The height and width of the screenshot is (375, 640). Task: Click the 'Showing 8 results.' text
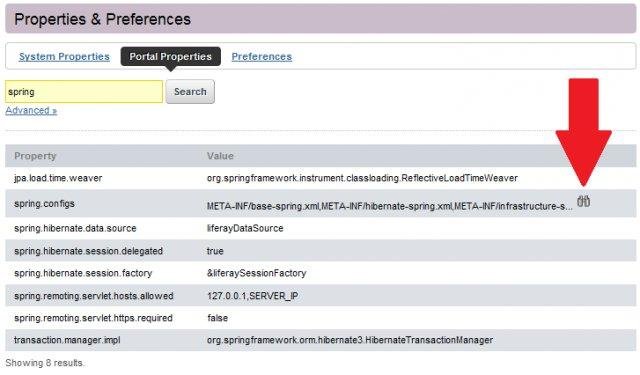(x=44, y=363)
